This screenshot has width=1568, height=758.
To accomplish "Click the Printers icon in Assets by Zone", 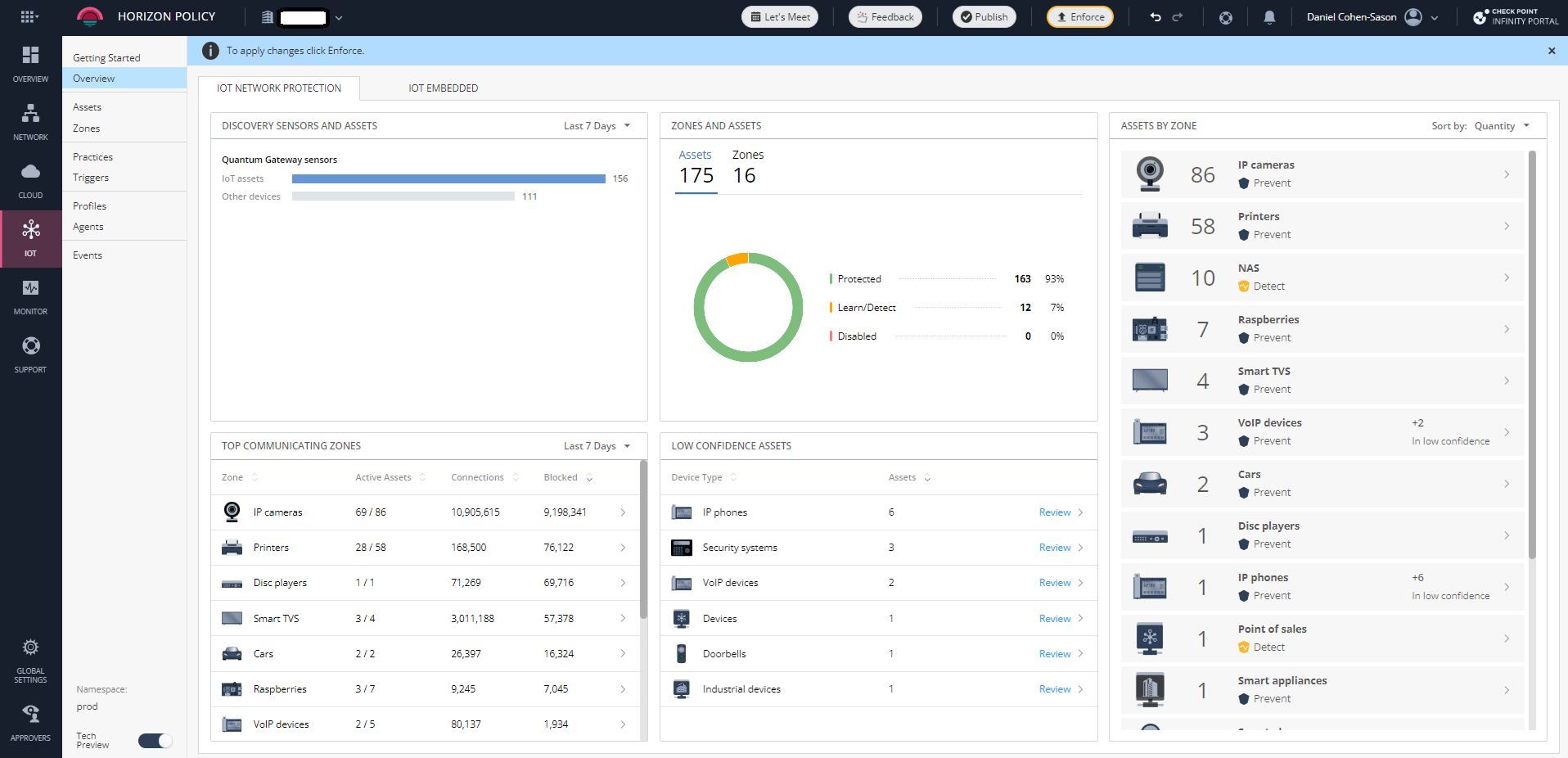I will click(1150, 226).
